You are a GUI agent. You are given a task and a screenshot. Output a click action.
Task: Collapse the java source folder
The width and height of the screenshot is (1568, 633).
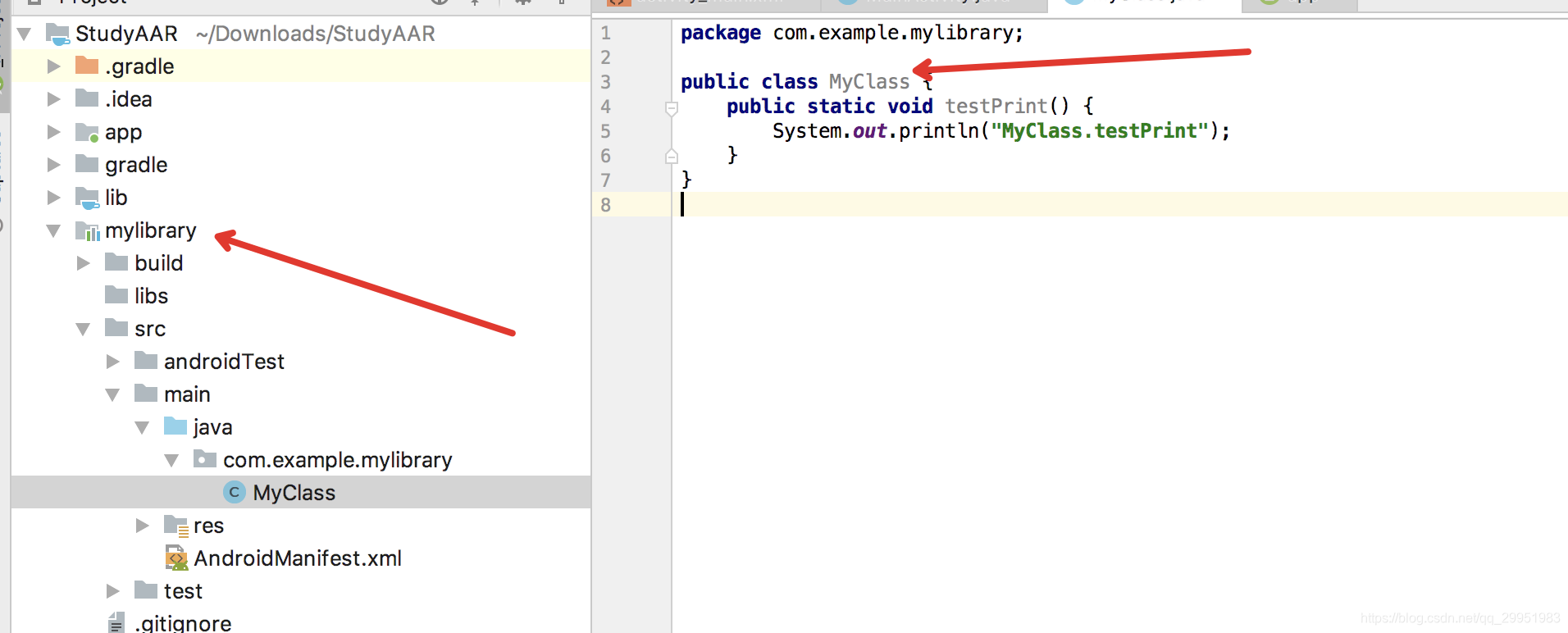pyautogui.click(x=142, y=427)
